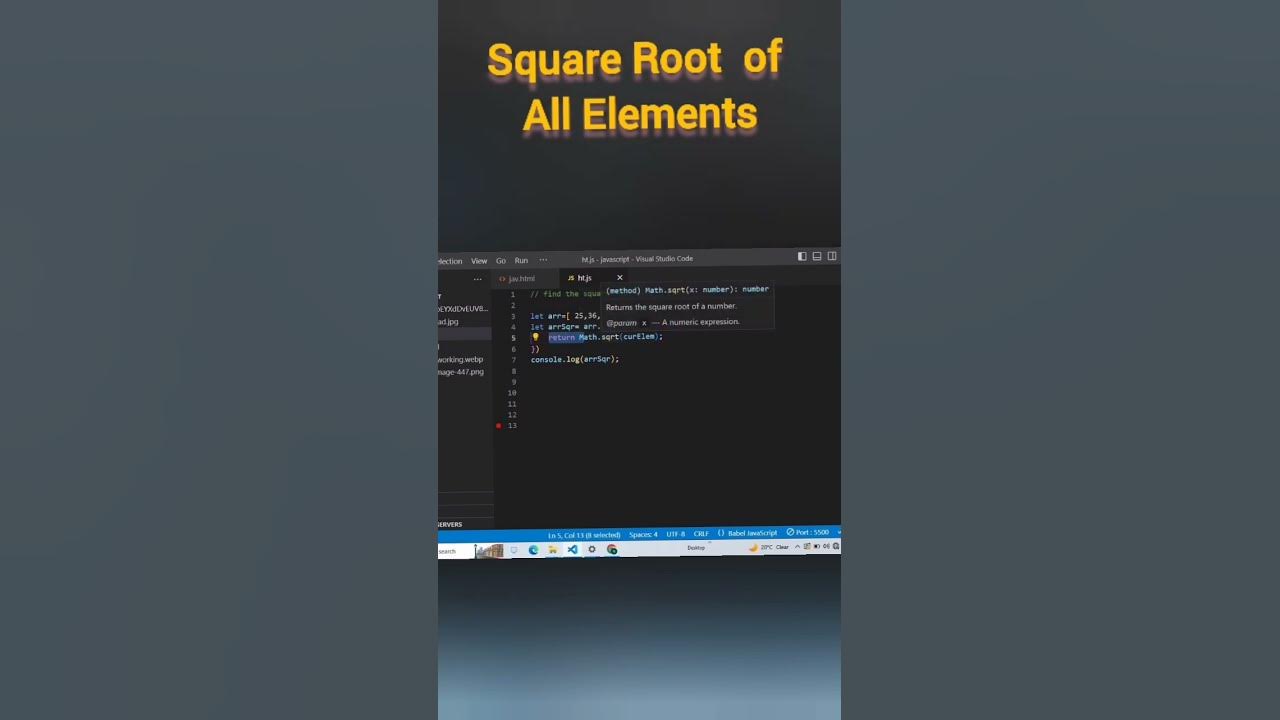Click weather widget 20°C Clear

769,547
